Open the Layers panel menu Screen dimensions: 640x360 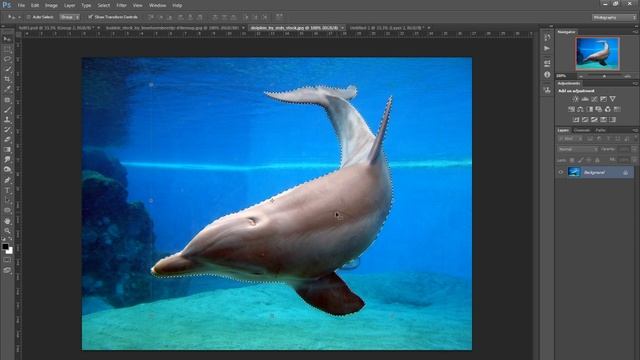point(636,131)
